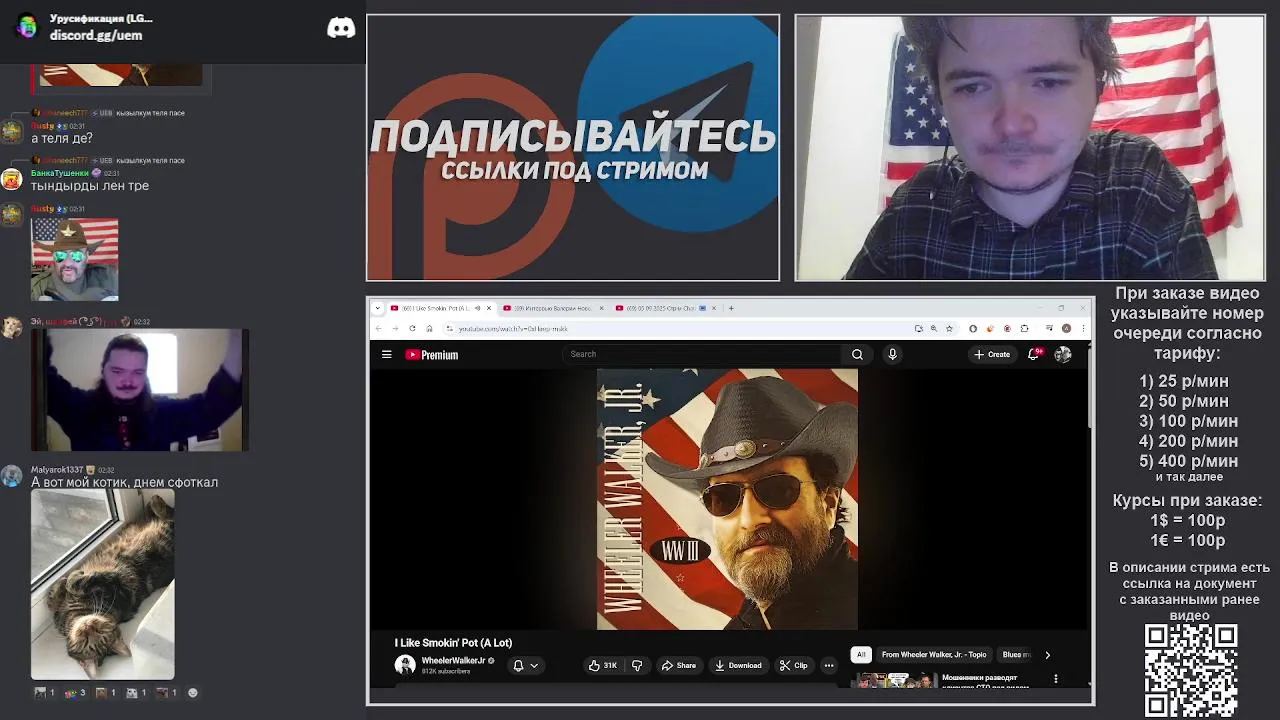
Task: Select From Wheeler Walker, Jr. - Topic chip
Action: 934,654
